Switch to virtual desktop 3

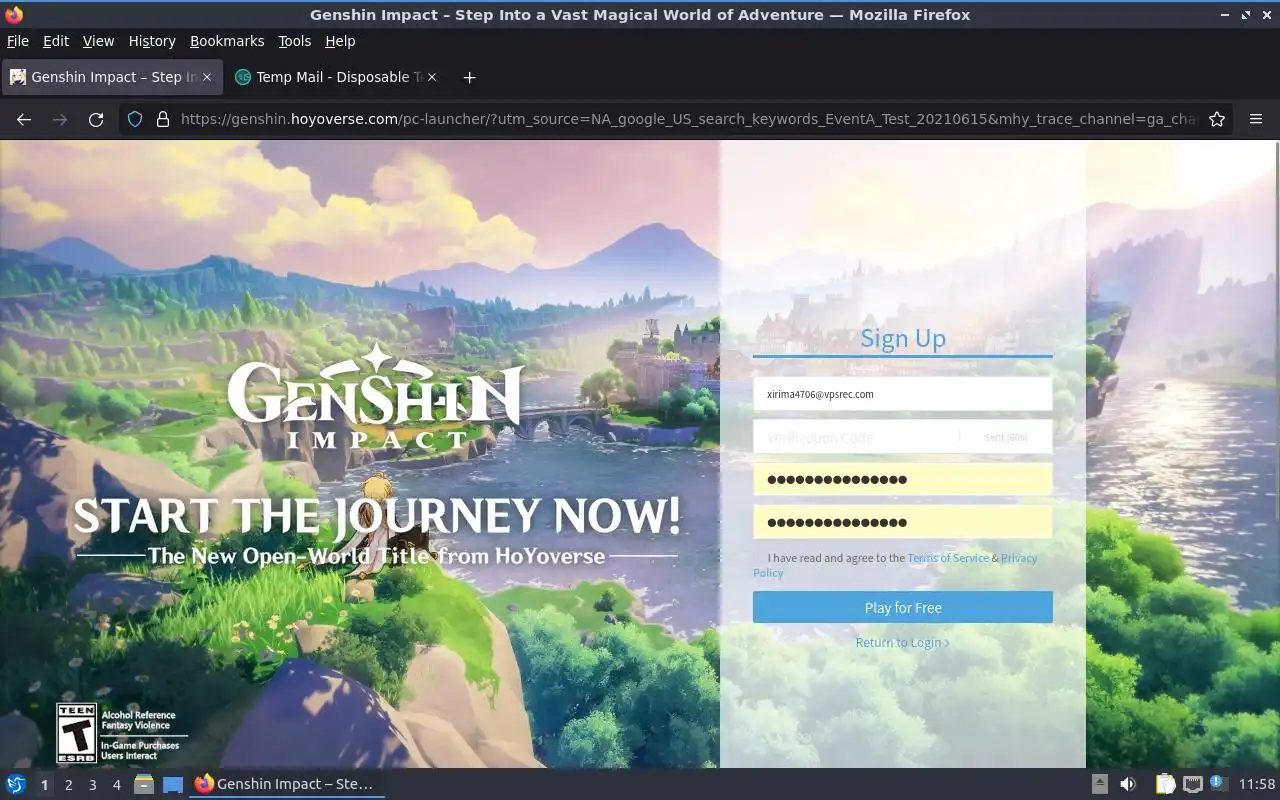[92, 785]
